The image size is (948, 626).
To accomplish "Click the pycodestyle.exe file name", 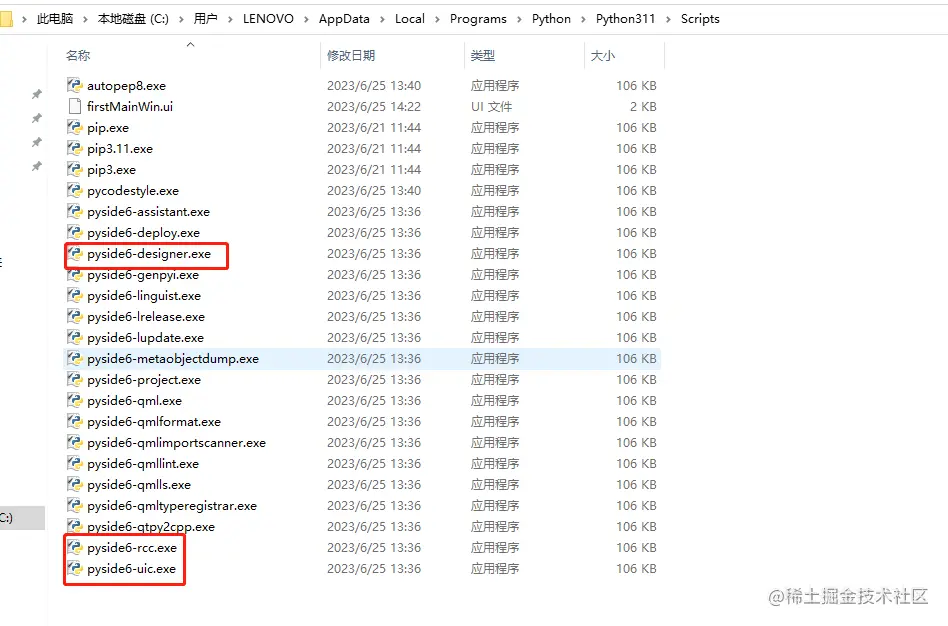I will point(133,191).
